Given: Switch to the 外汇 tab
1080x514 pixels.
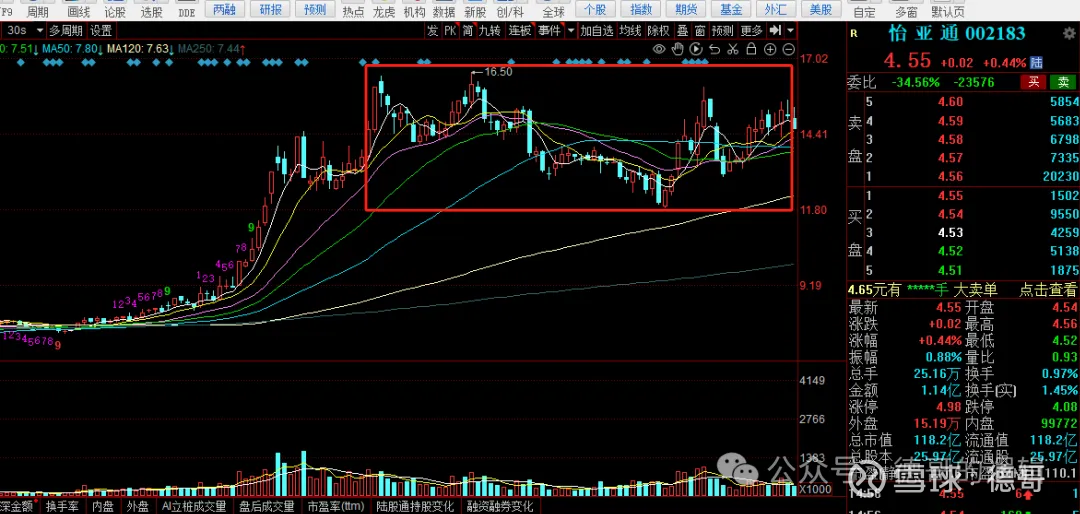Looking at the screenshot, I should click(x=776, y=9).
